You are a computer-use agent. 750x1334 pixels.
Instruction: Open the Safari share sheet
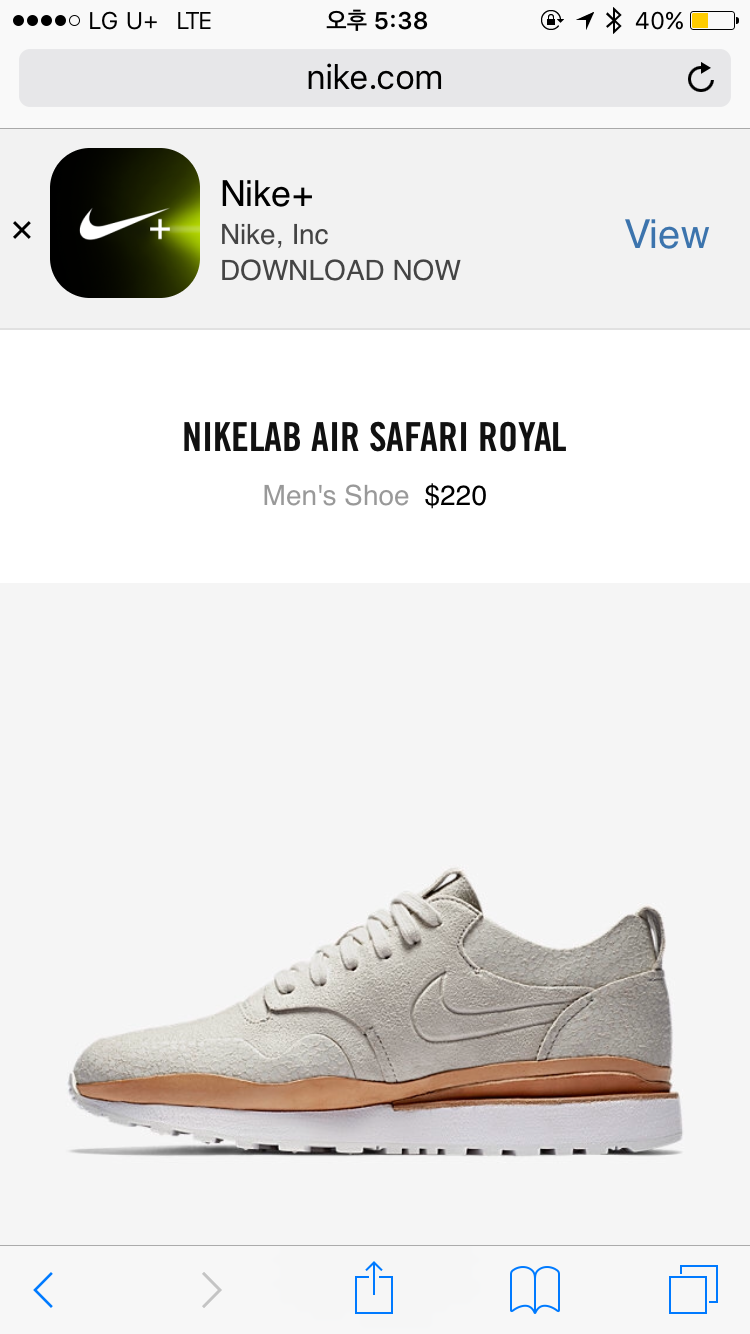pyautogui.click(x=374, y=1287)
